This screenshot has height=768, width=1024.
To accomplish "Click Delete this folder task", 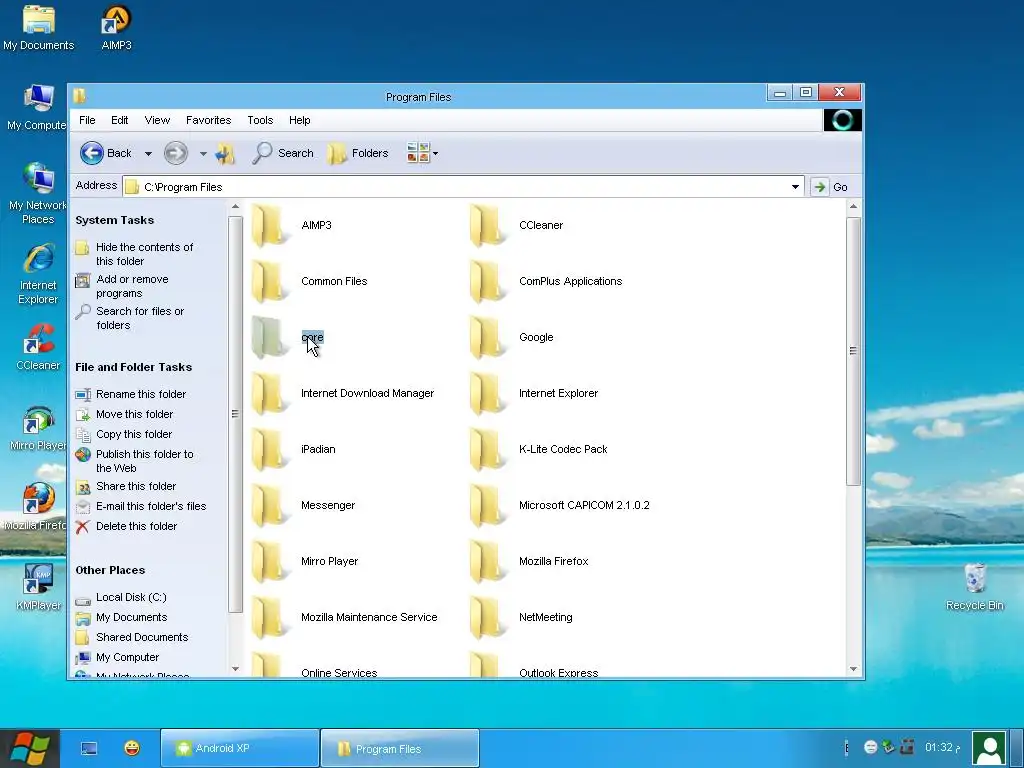I will pyautogui.click(x=136, y=526).
